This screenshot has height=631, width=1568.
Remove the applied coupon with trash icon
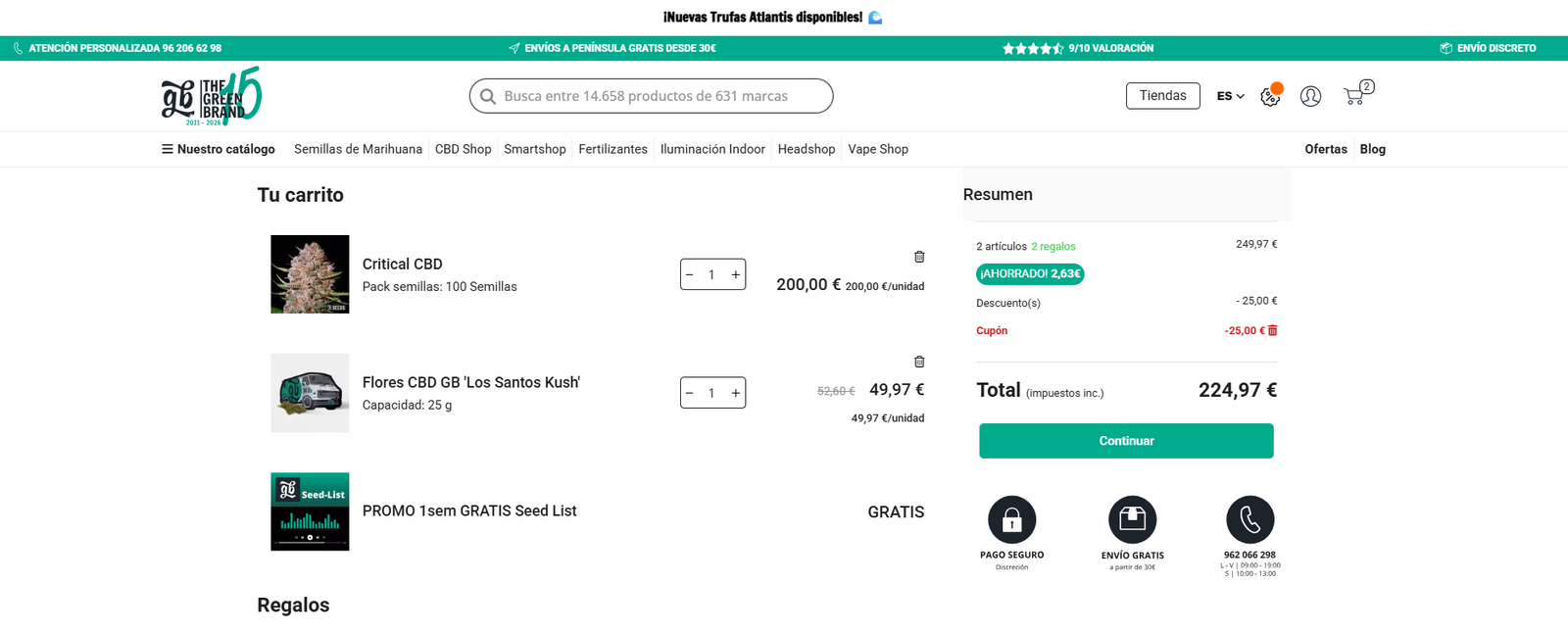tap(1273, 331)
